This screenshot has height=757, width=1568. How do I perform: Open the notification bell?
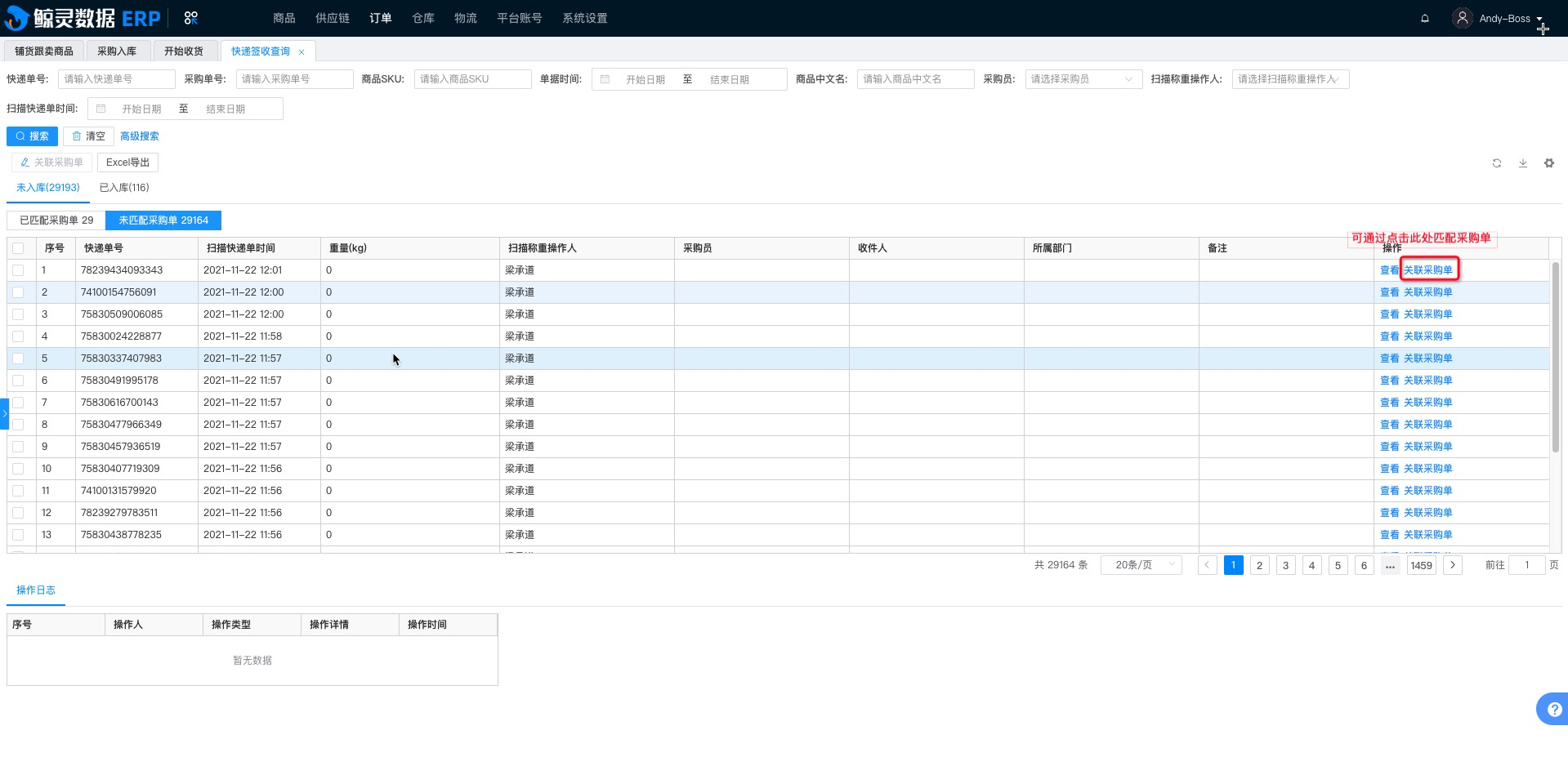point(1425,18)
